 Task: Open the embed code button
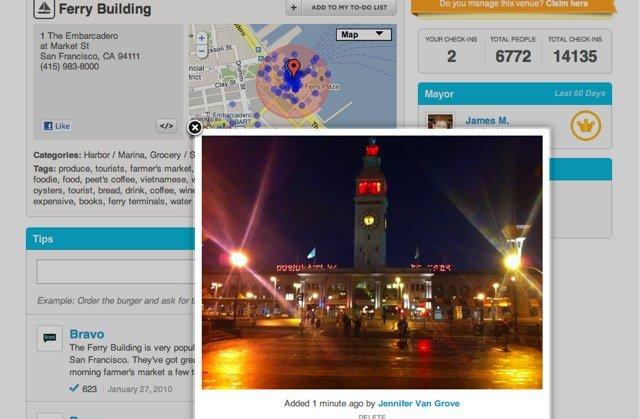point(167,126)
